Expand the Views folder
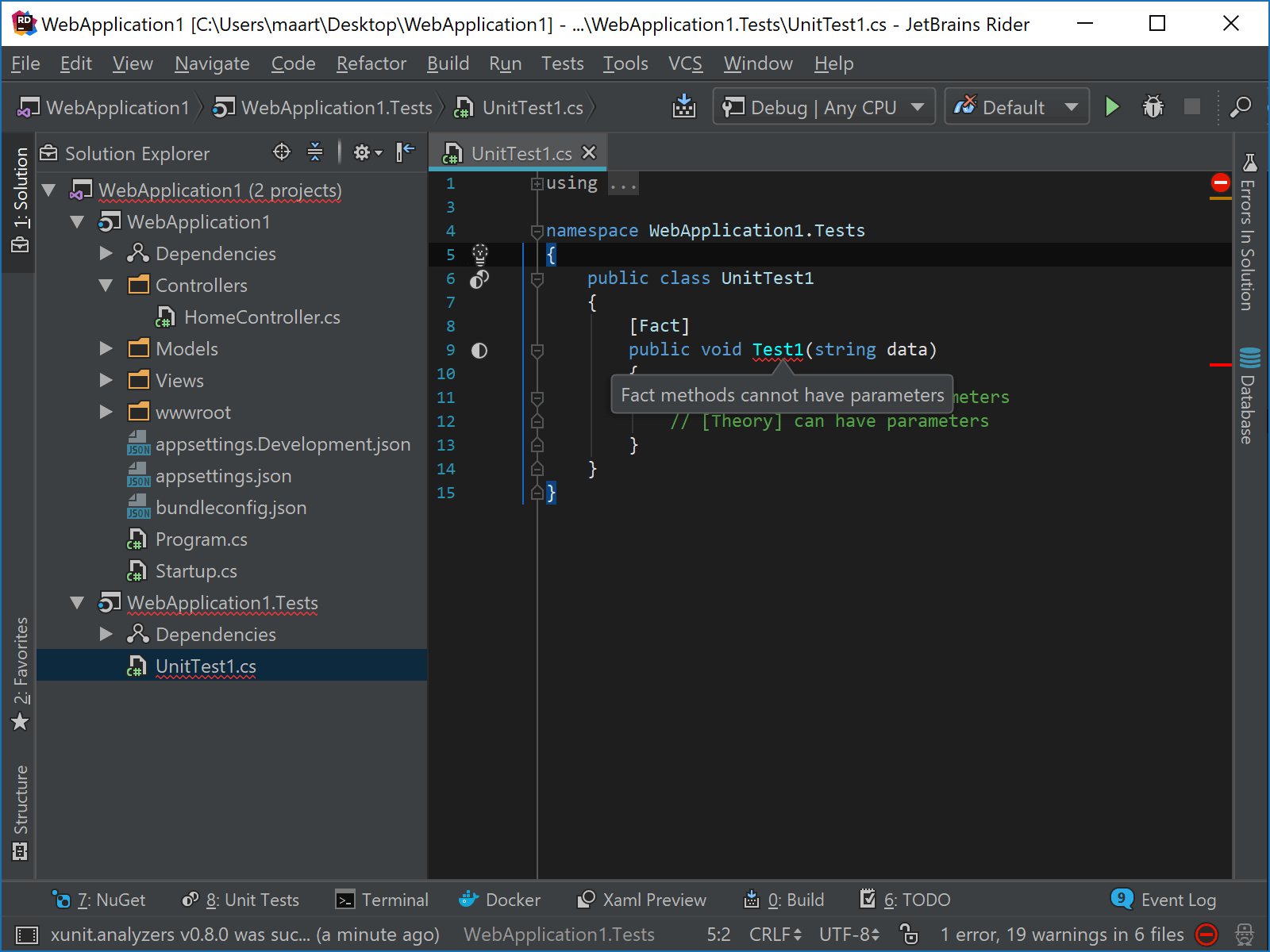1270x952 pixels. [x=106, y=381]
